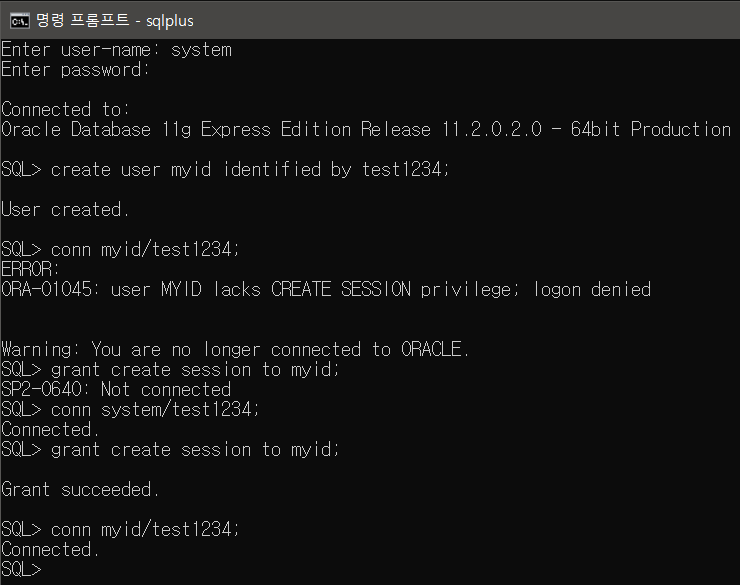Click the empty 'SQL>' prompt on the last line
Viewport: 740px width, 585px height.
pos(22,569)
